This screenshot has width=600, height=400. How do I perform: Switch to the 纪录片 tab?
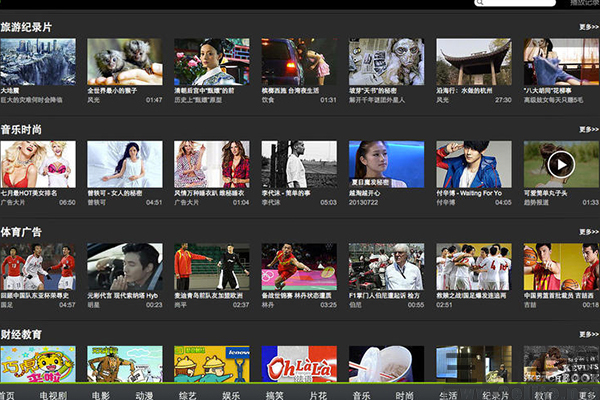pyautogui.click(x=496, y=395)
